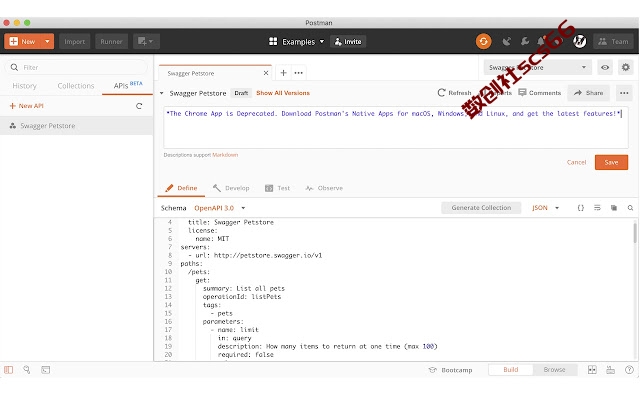The width and height of the screenshot is (640, 400).
Task: Open help question mark icon
Action: (x=629, y=370)
